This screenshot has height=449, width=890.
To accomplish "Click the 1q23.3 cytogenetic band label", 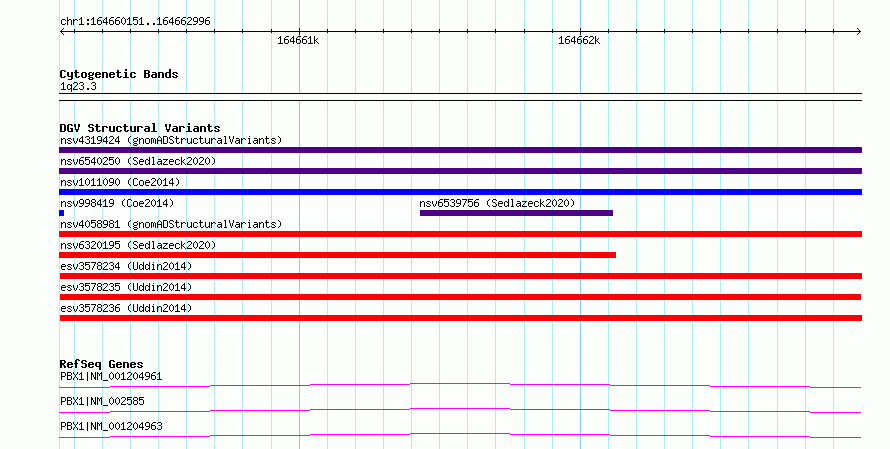I will 78,87.
